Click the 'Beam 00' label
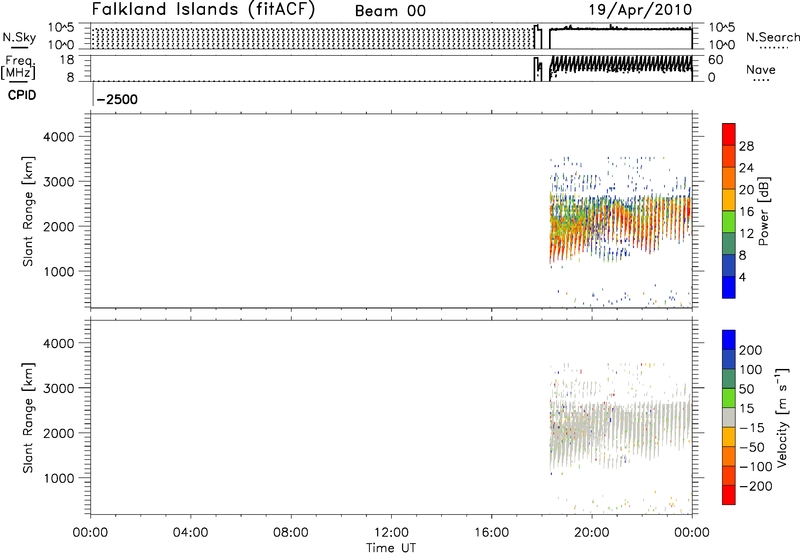 pyautogui.click(x=390, y=11)
